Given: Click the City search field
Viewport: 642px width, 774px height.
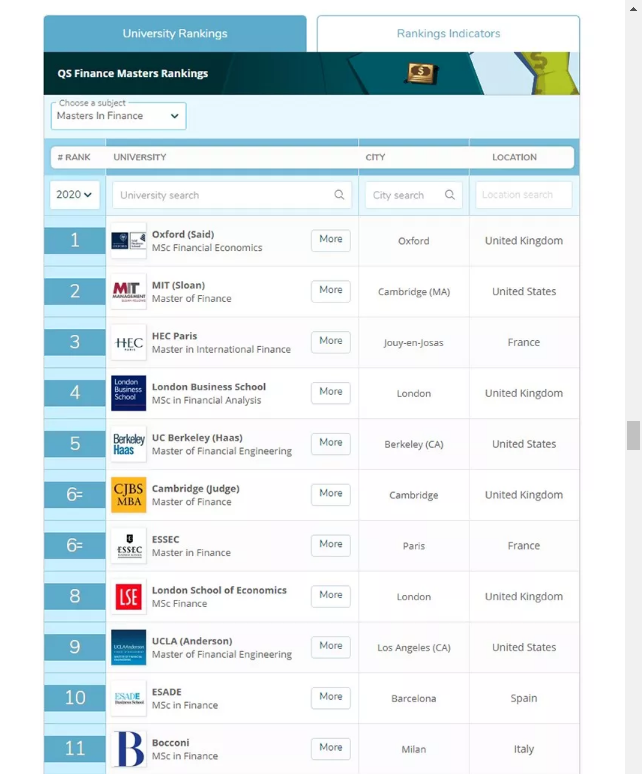Looking at the screenshot, I should (414, 195).
